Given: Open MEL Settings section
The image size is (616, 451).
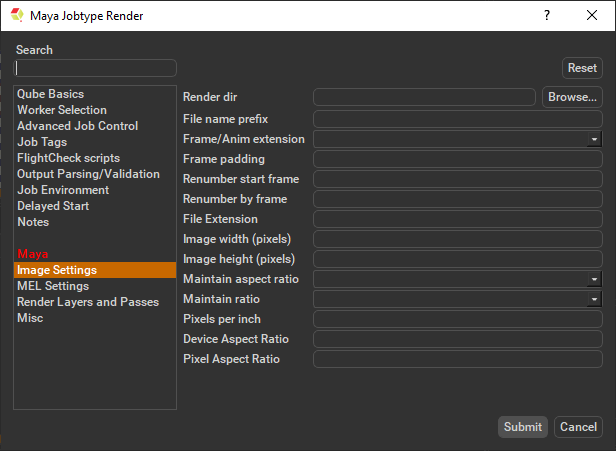Looking at the screenshot, I should click(x=53, y=286).
